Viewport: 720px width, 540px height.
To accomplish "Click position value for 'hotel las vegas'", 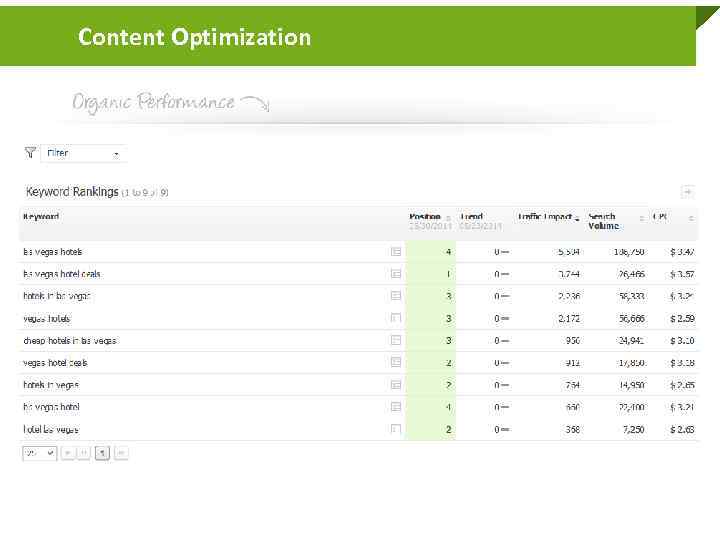I will click(449, 429).
